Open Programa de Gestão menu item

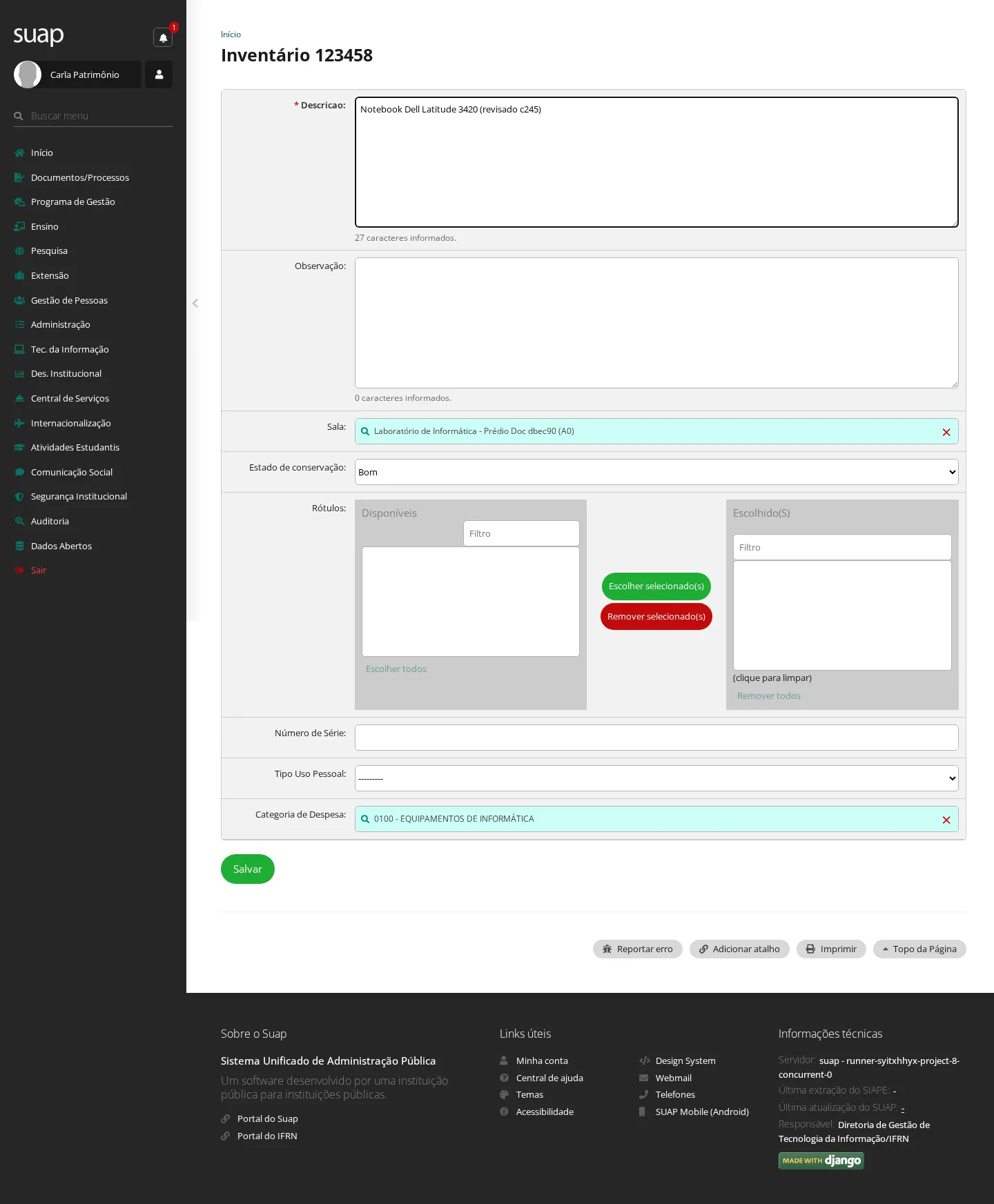[x=73, y=201]
